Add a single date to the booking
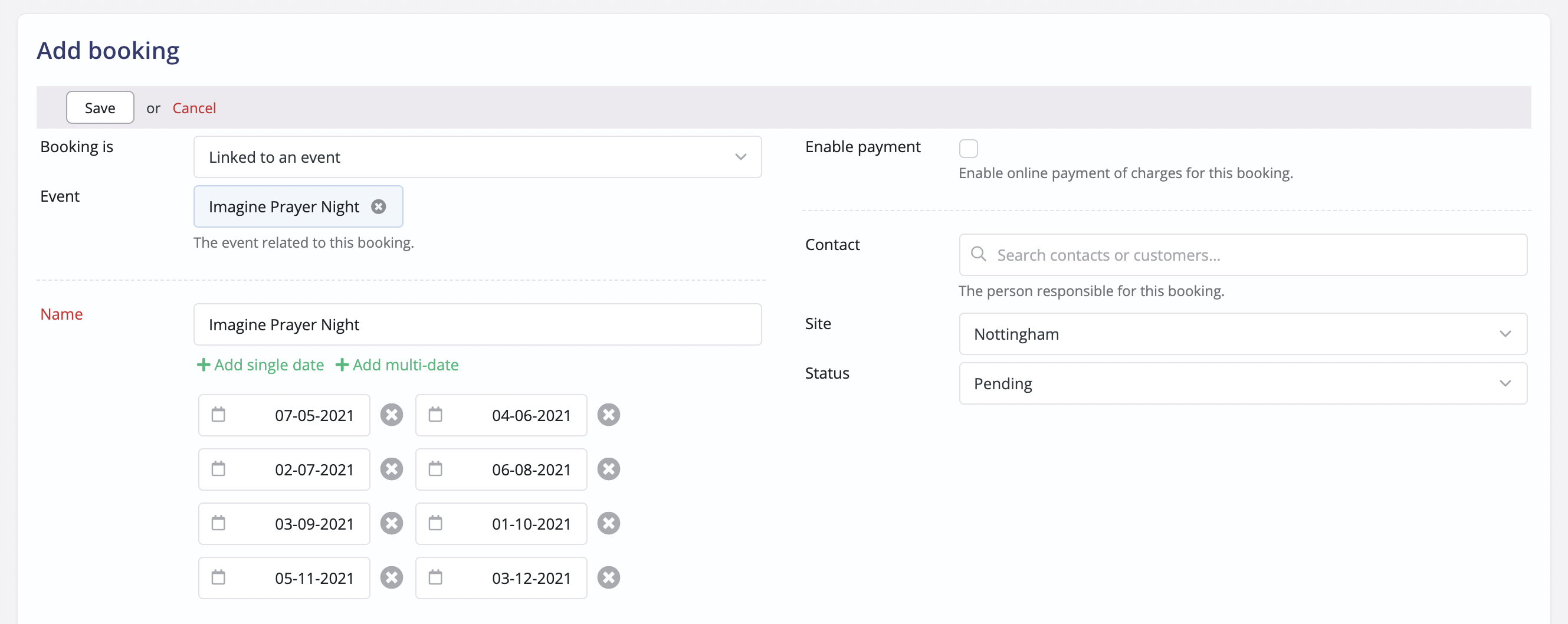The height and width of the screenshot is (624, 1568). click(260, 364)
